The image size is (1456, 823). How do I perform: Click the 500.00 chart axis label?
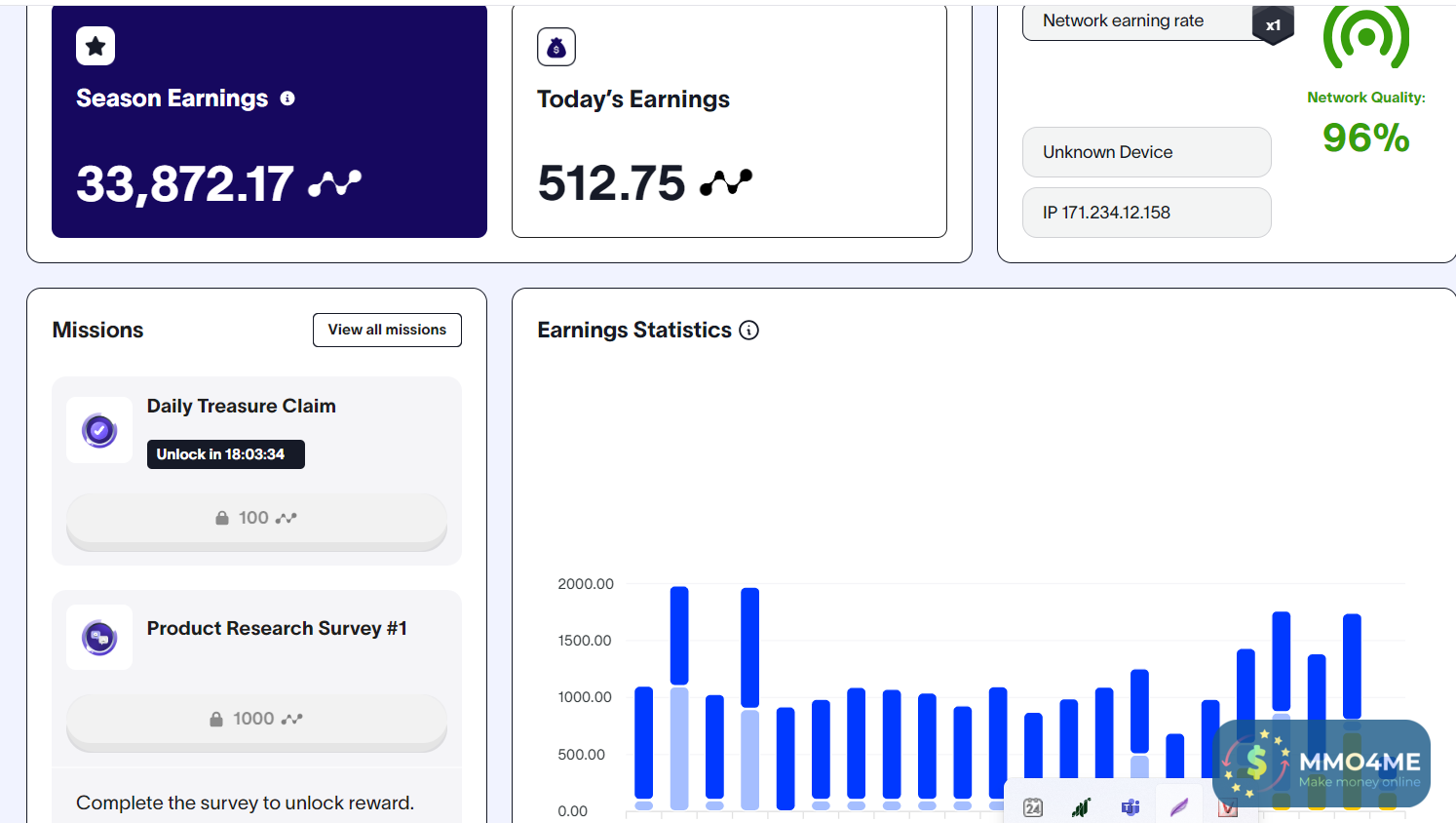pos(581,755)
